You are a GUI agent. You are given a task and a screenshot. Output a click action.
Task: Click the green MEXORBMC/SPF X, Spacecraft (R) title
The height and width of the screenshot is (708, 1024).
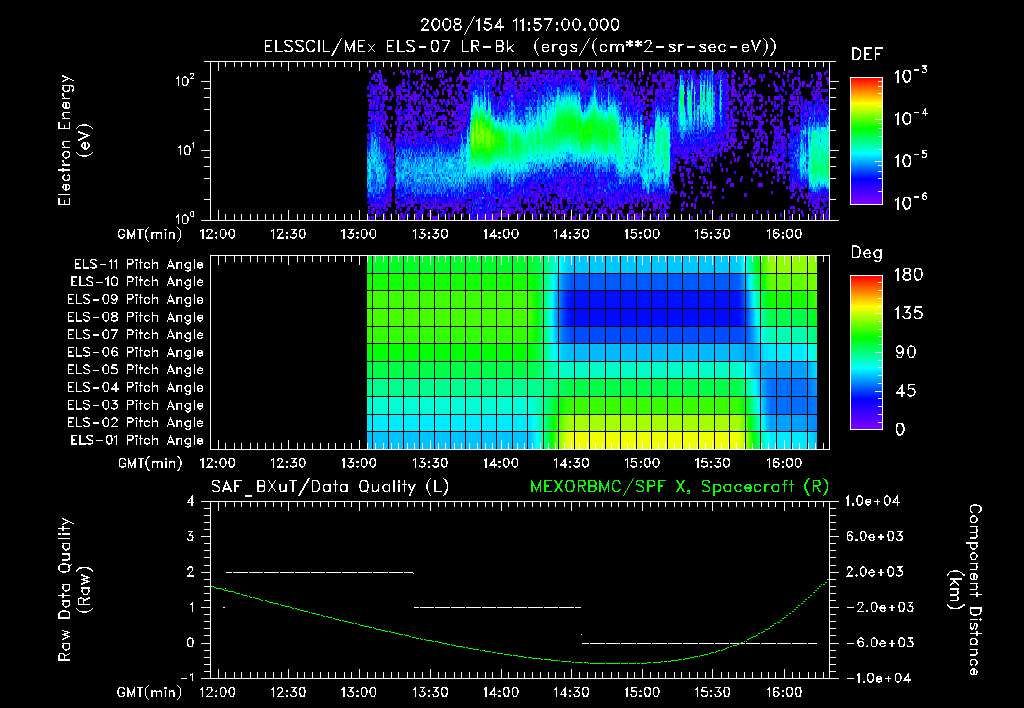pyautogui.click(x=680, y=487)
